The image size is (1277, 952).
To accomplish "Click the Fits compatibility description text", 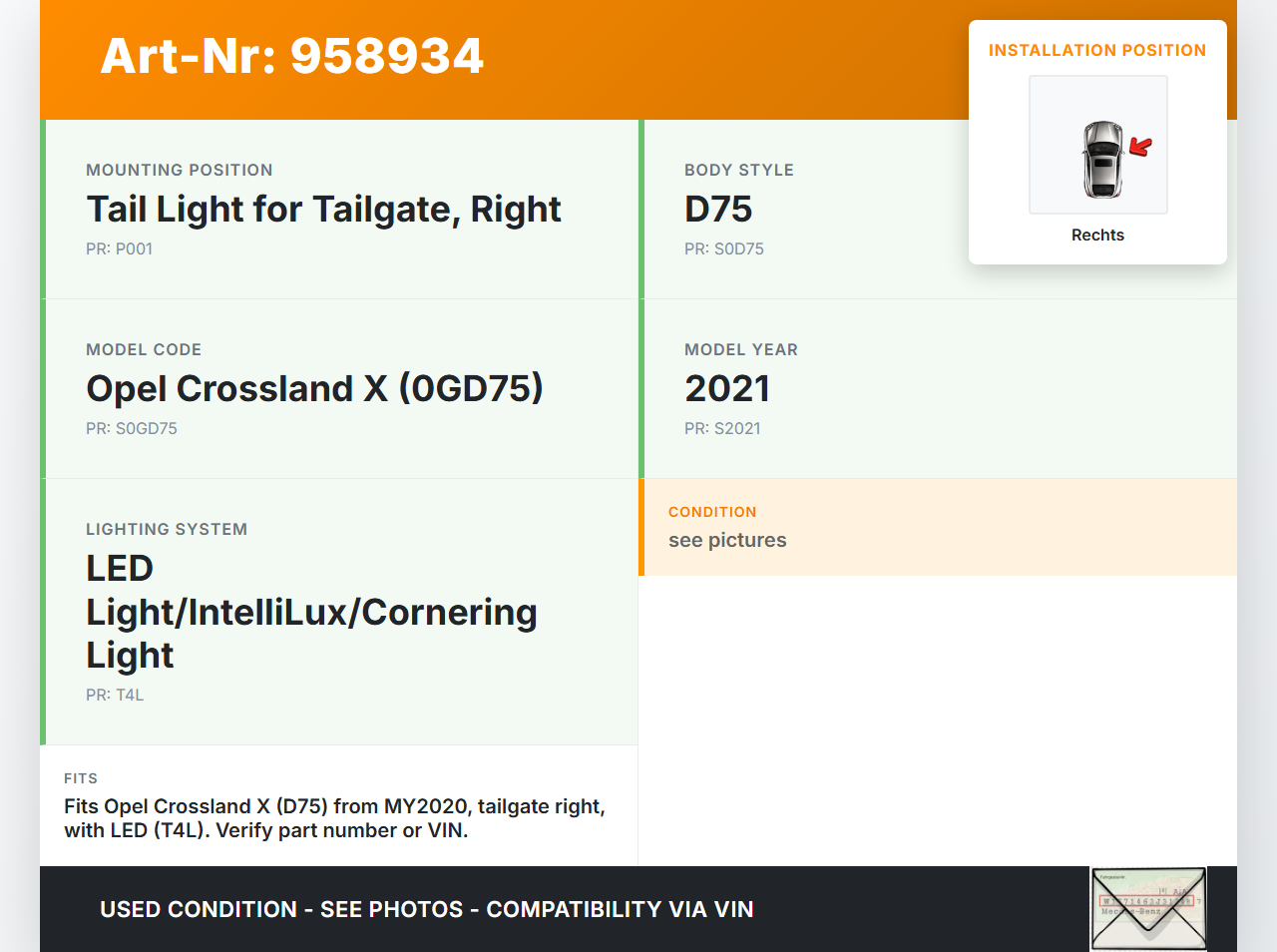I will [334, 818].
